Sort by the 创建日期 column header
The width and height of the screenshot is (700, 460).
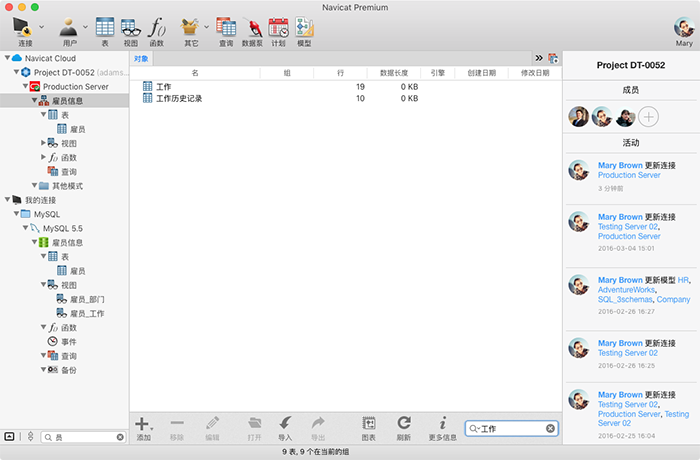481,73
